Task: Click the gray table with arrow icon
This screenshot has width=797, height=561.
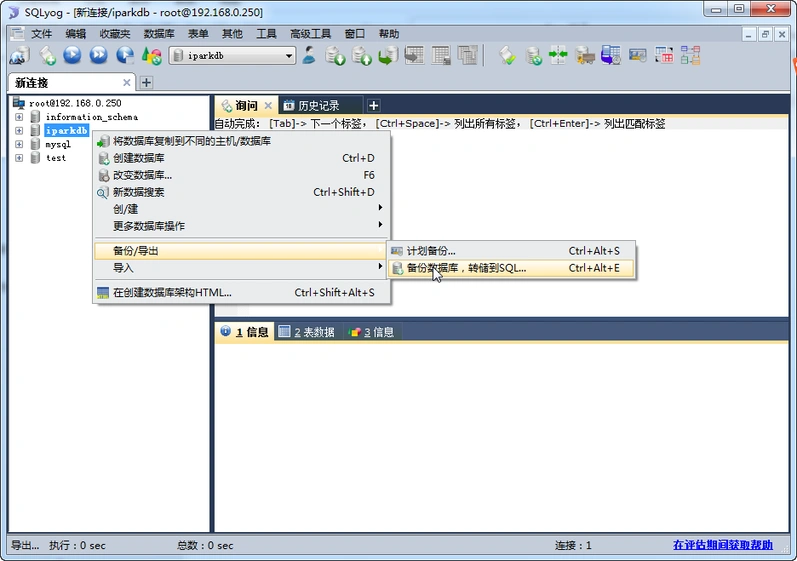Action: tap(414, 55)
